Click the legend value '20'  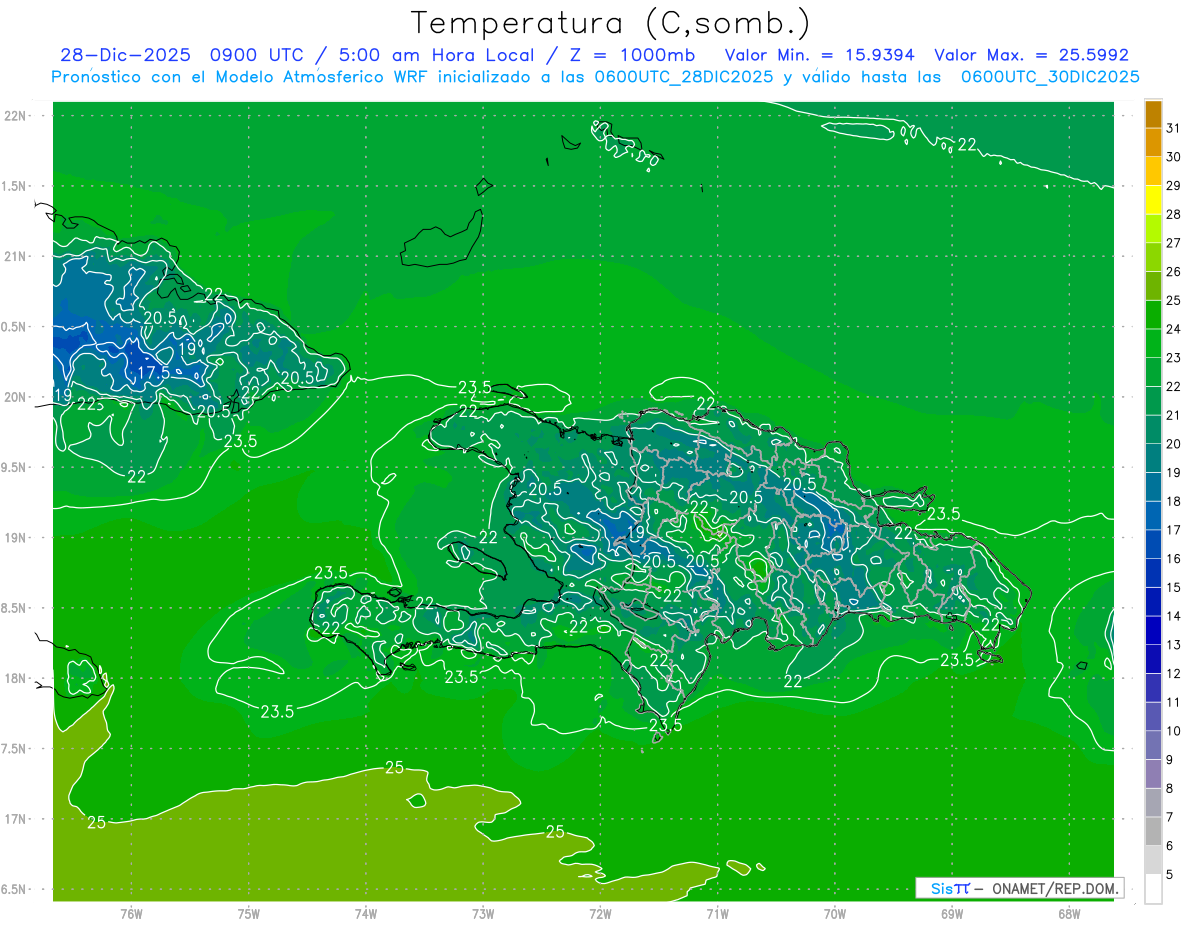tap(1173, 444)
